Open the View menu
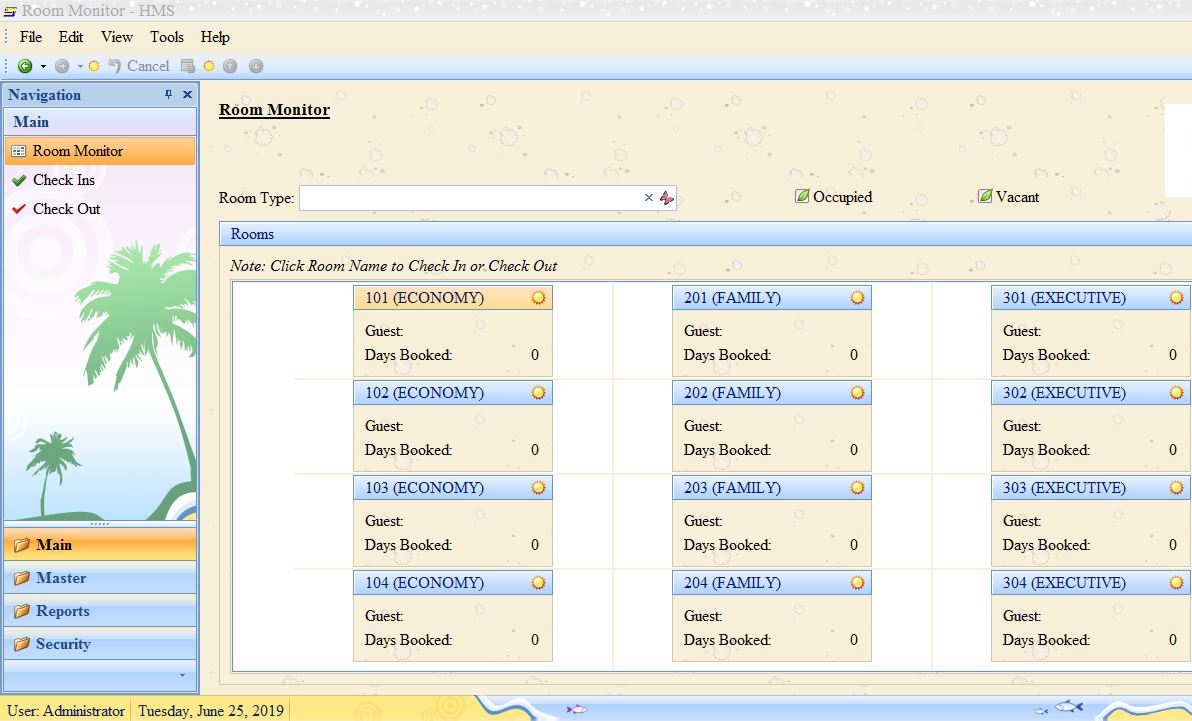 point(117,37)
